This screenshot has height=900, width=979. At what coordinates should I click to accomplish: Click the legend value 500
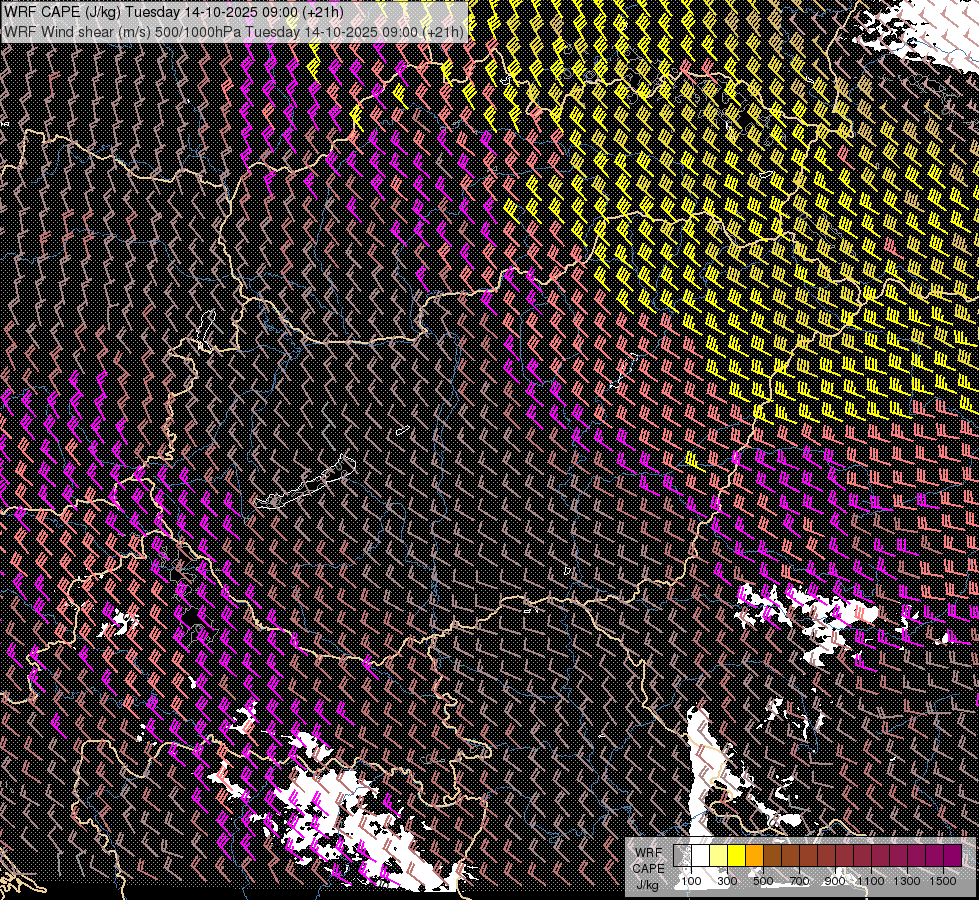tap(763, 881)
